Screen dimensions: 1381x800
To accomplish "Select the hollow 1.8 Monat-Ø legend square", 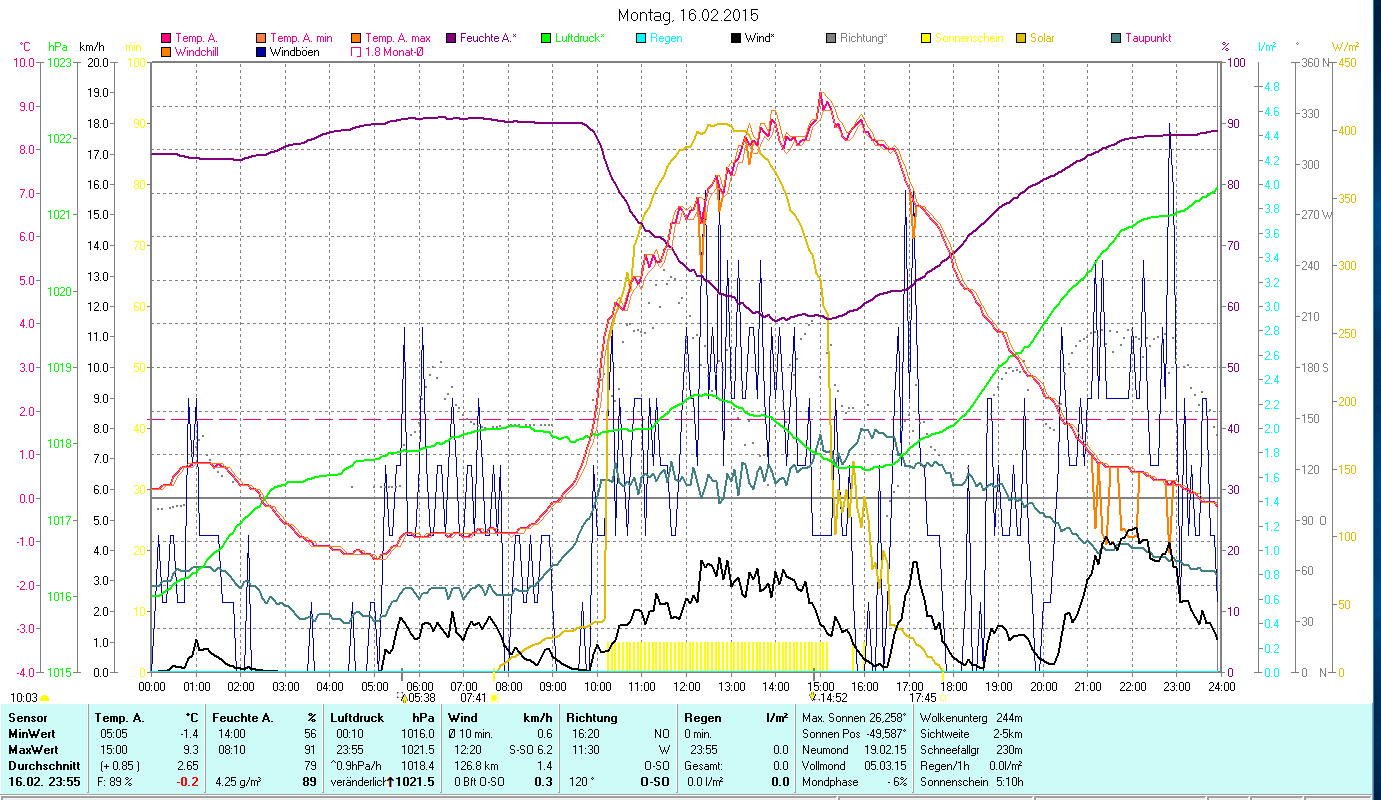I will coord(355,51).
